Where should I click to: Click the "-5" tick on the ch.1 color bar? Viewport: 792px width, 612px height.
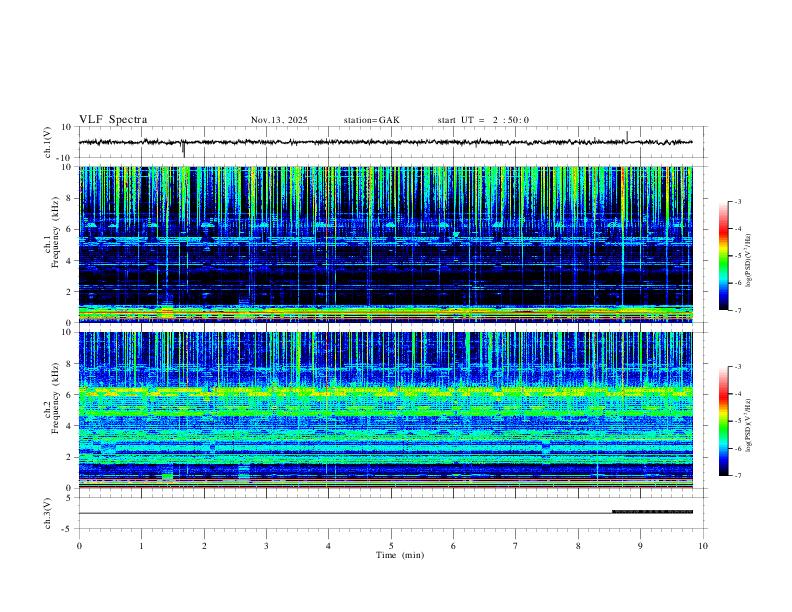coord(737,256)
